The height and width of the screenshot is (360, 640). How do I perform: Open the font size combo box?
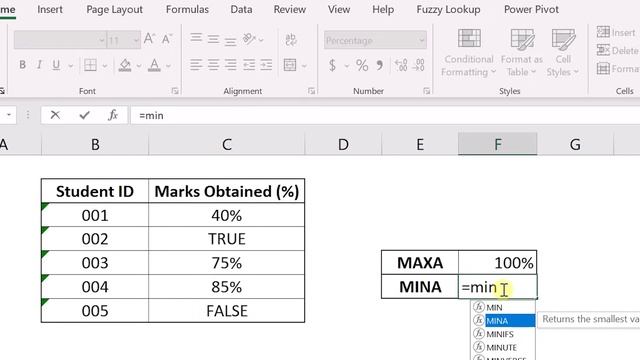pyautogui.click(x=123, y=40)
